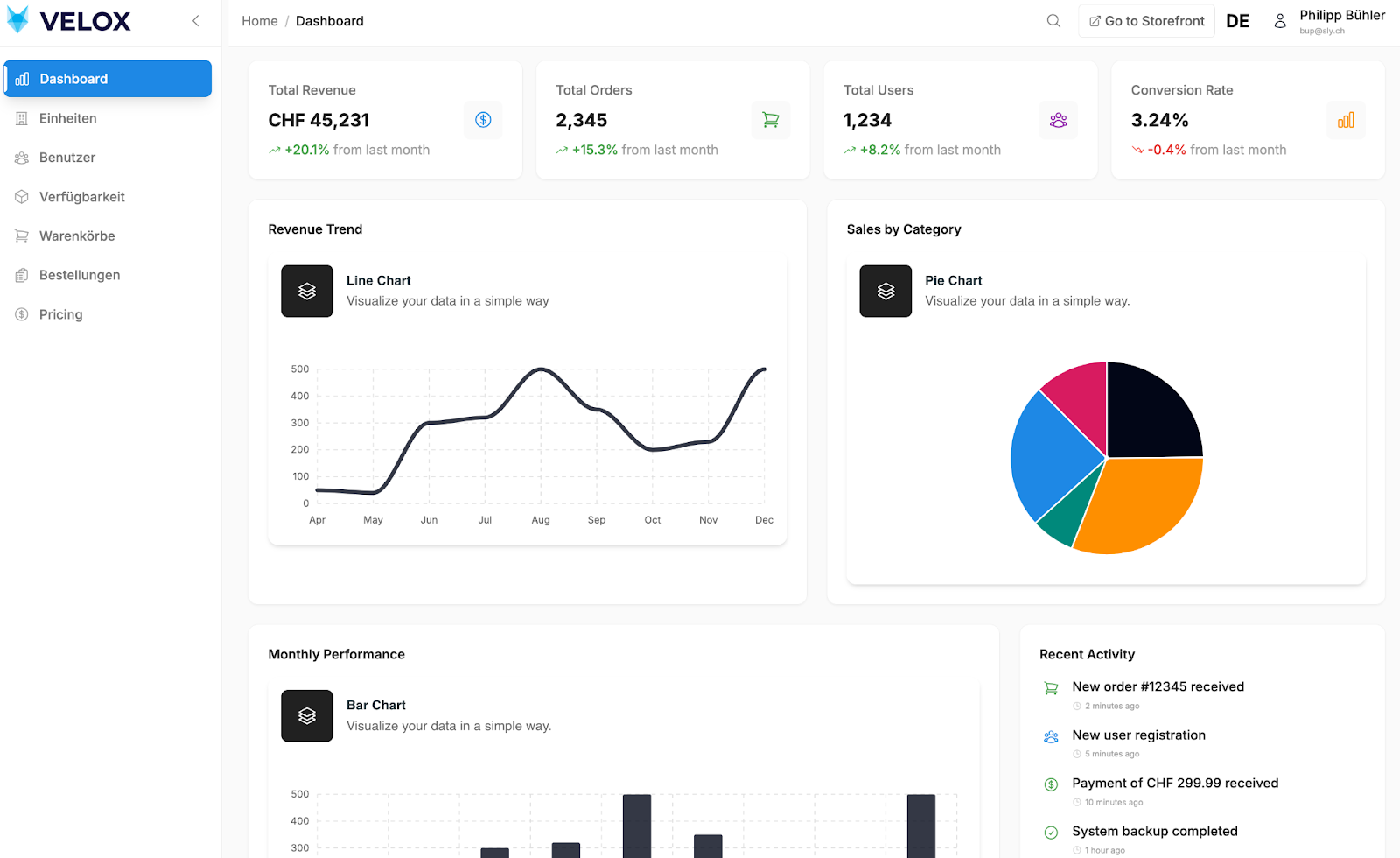Click the CHF 45,231 revenue value
The image size is (1400, 858).
point(319,120)
